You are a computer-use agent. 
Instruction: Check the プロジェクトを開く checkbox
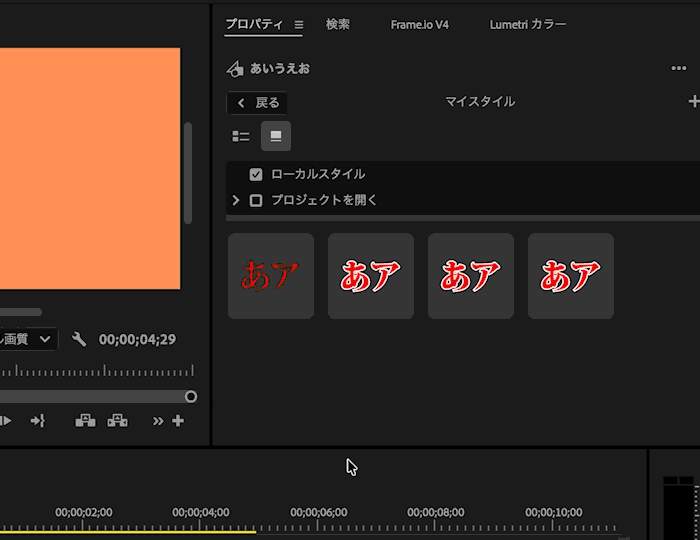click(256, 200)
